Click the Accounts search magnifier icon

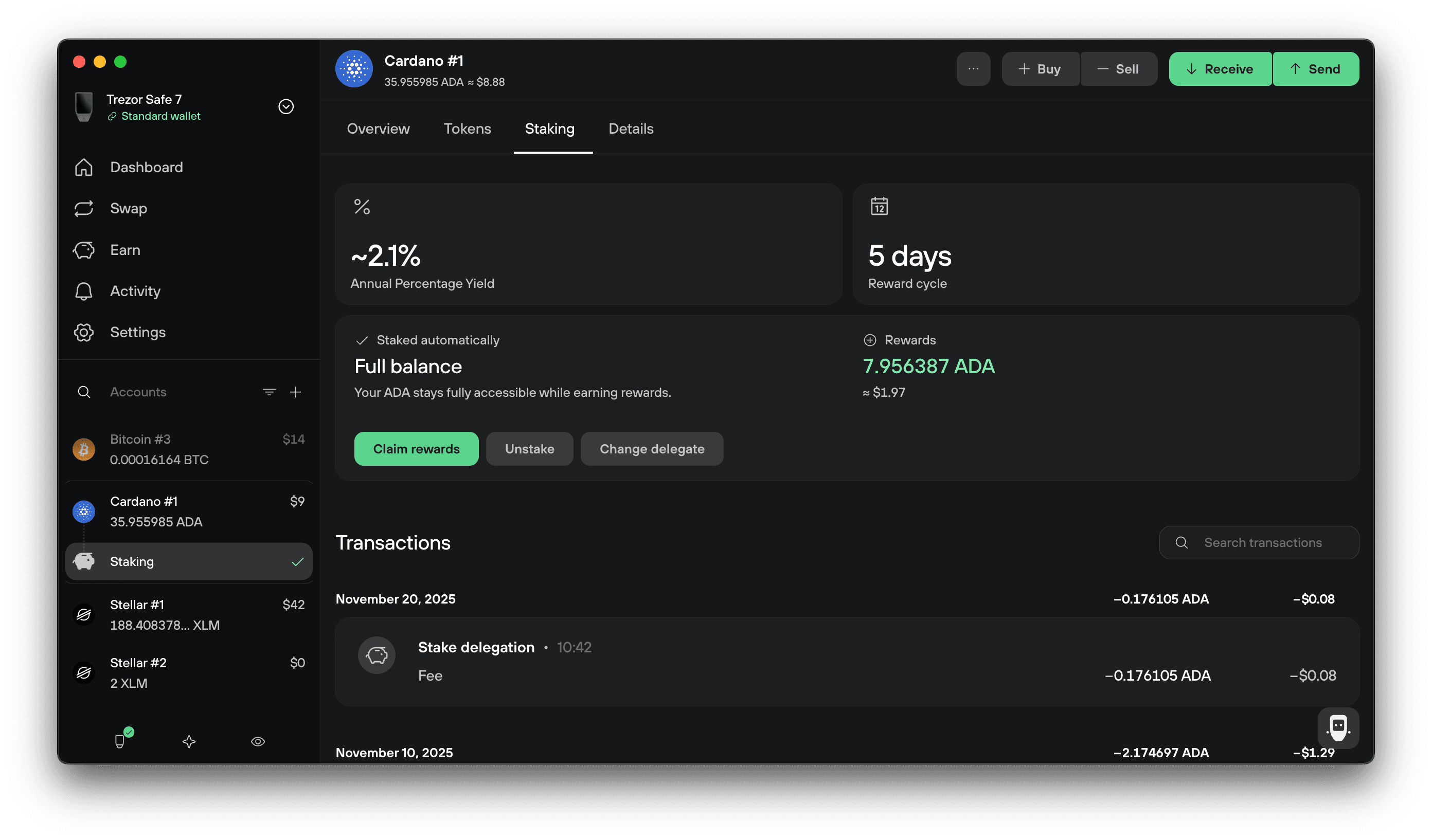(x=83, y=392)
